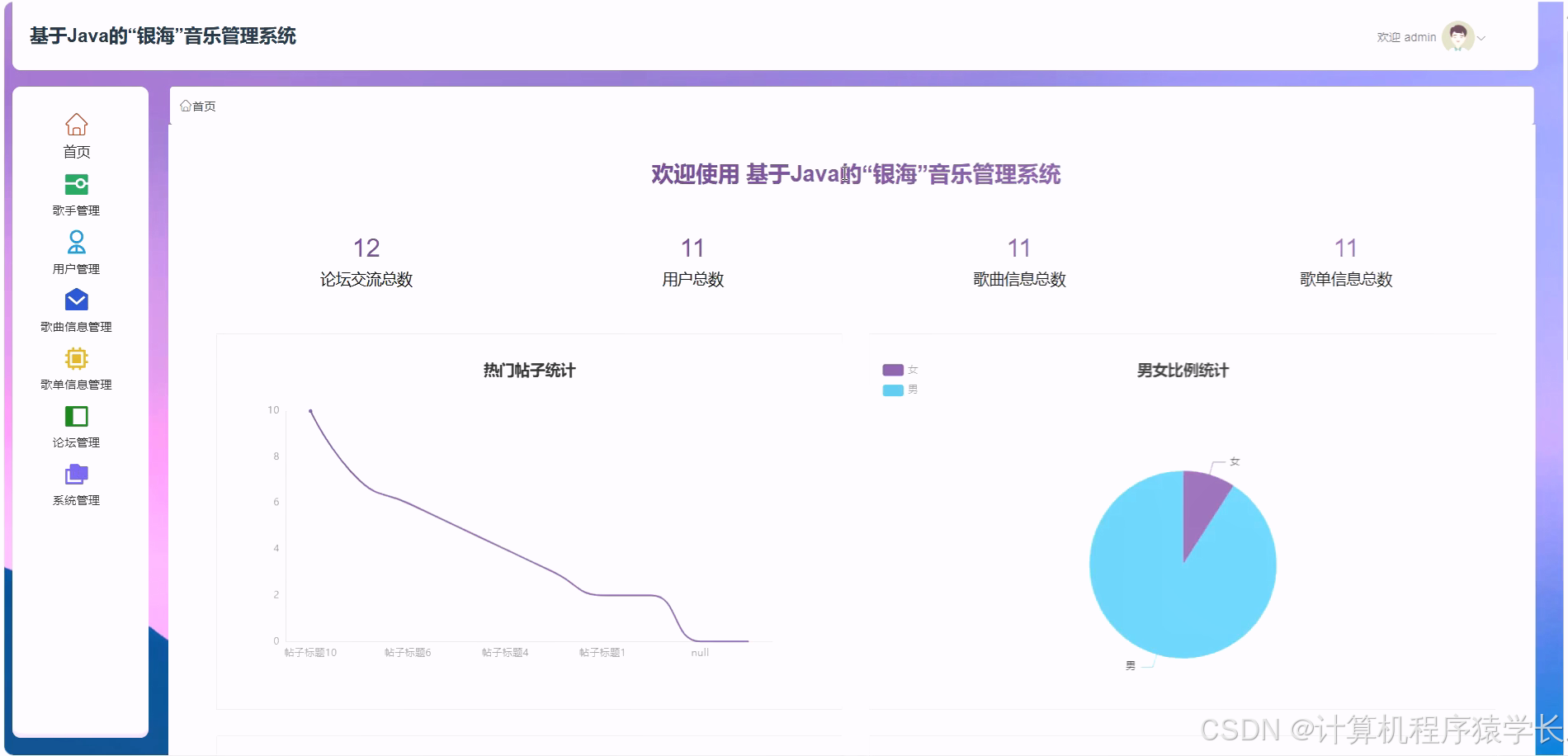Open 用户管理 via the user icon
Viewport: 1568px width, 756px height.
(x=76, y=243)
